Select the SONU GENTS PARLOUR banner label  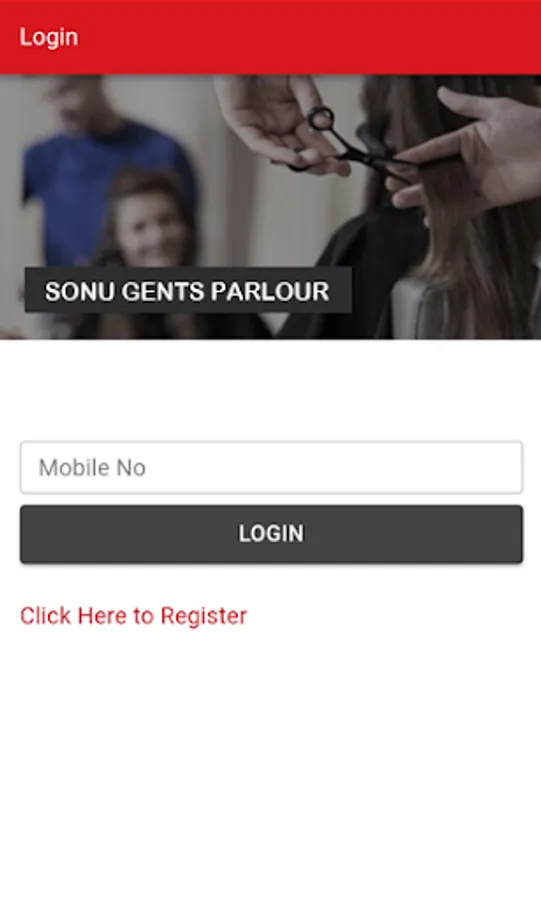(188, 290)
